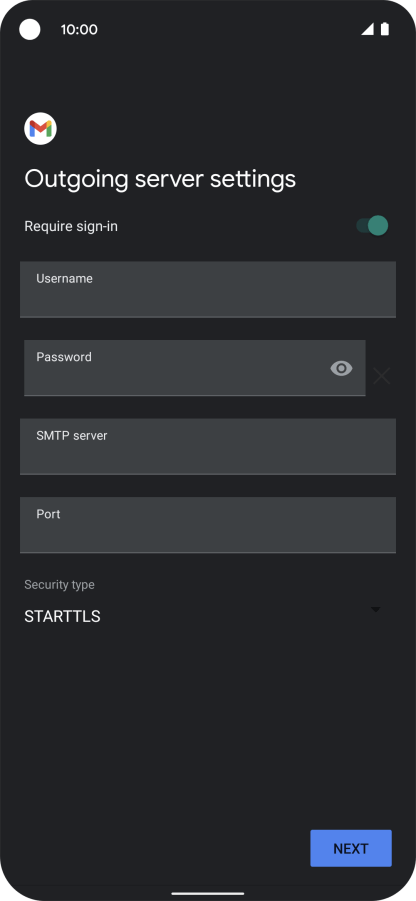416x901 pixels.
Task: Tap the Gmail logo icon
Action: click(x=40, y=129)
